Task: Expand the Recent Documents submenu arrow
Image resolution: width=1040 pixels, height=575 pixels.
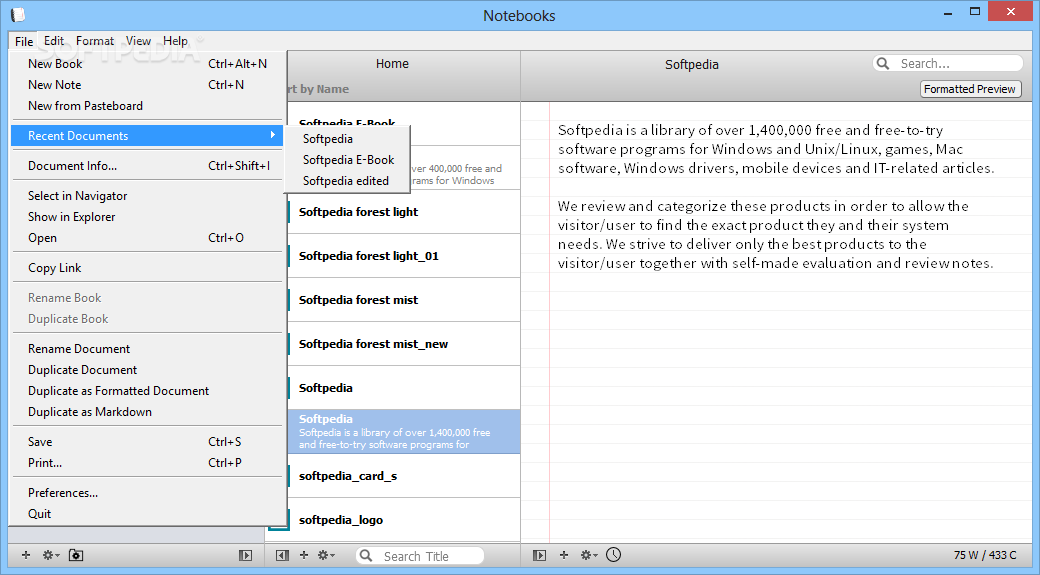Action: coord(273,135)
